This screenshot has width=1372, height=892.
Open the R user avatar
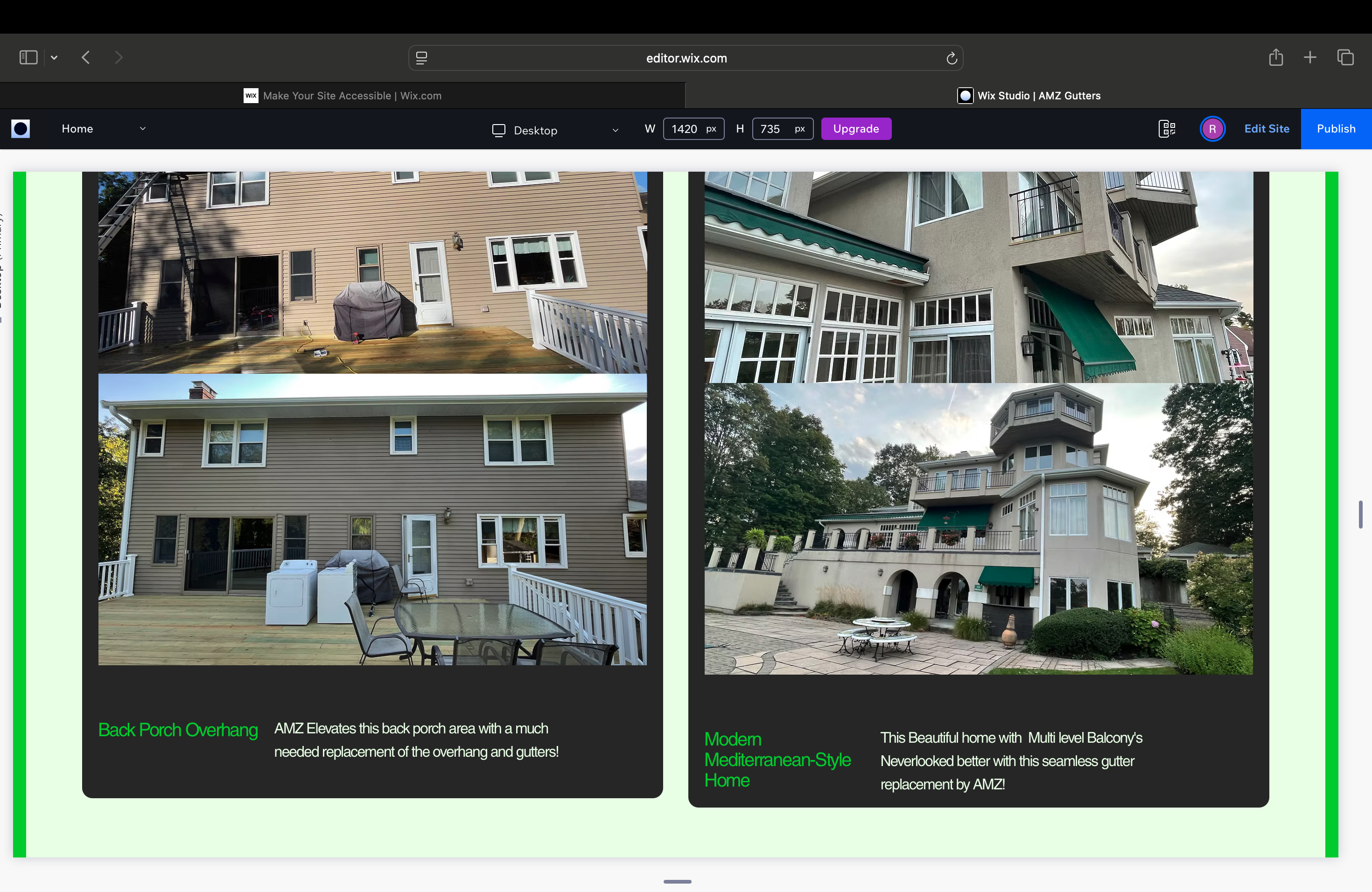[x=1212, y=128]
